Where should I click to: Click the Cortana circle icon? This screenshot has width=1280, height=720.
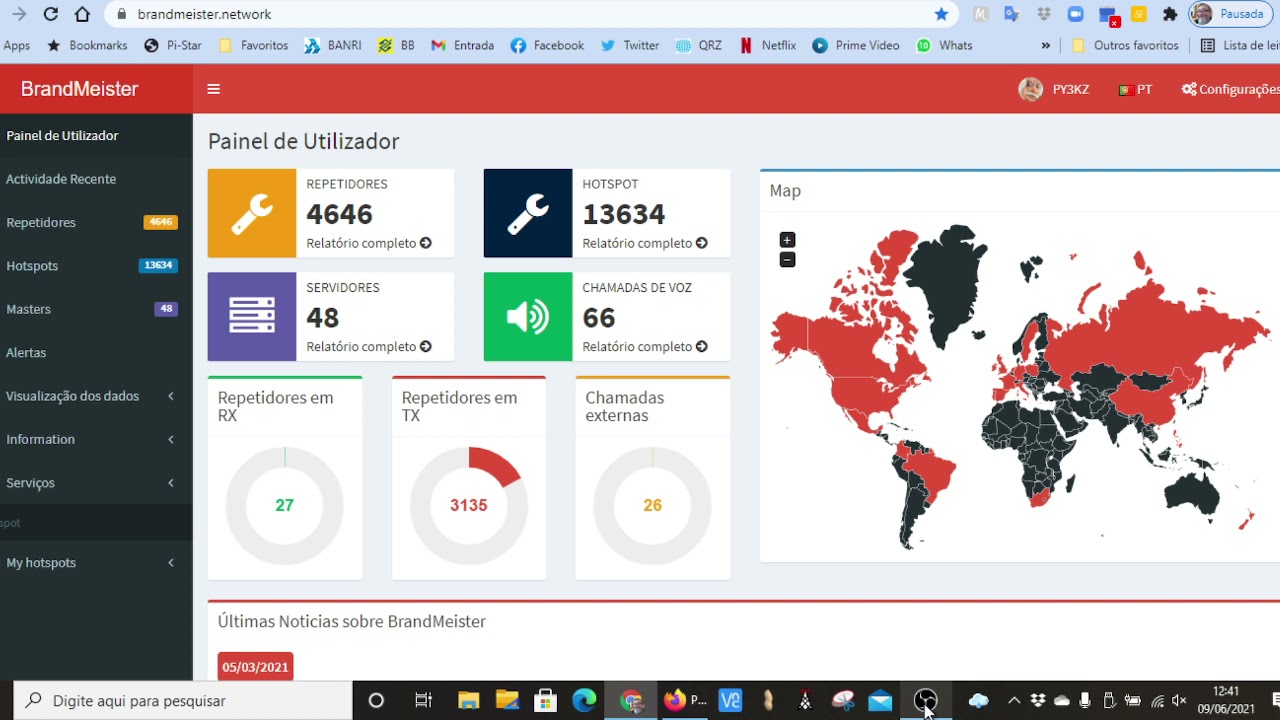click(x=376, y=700)
